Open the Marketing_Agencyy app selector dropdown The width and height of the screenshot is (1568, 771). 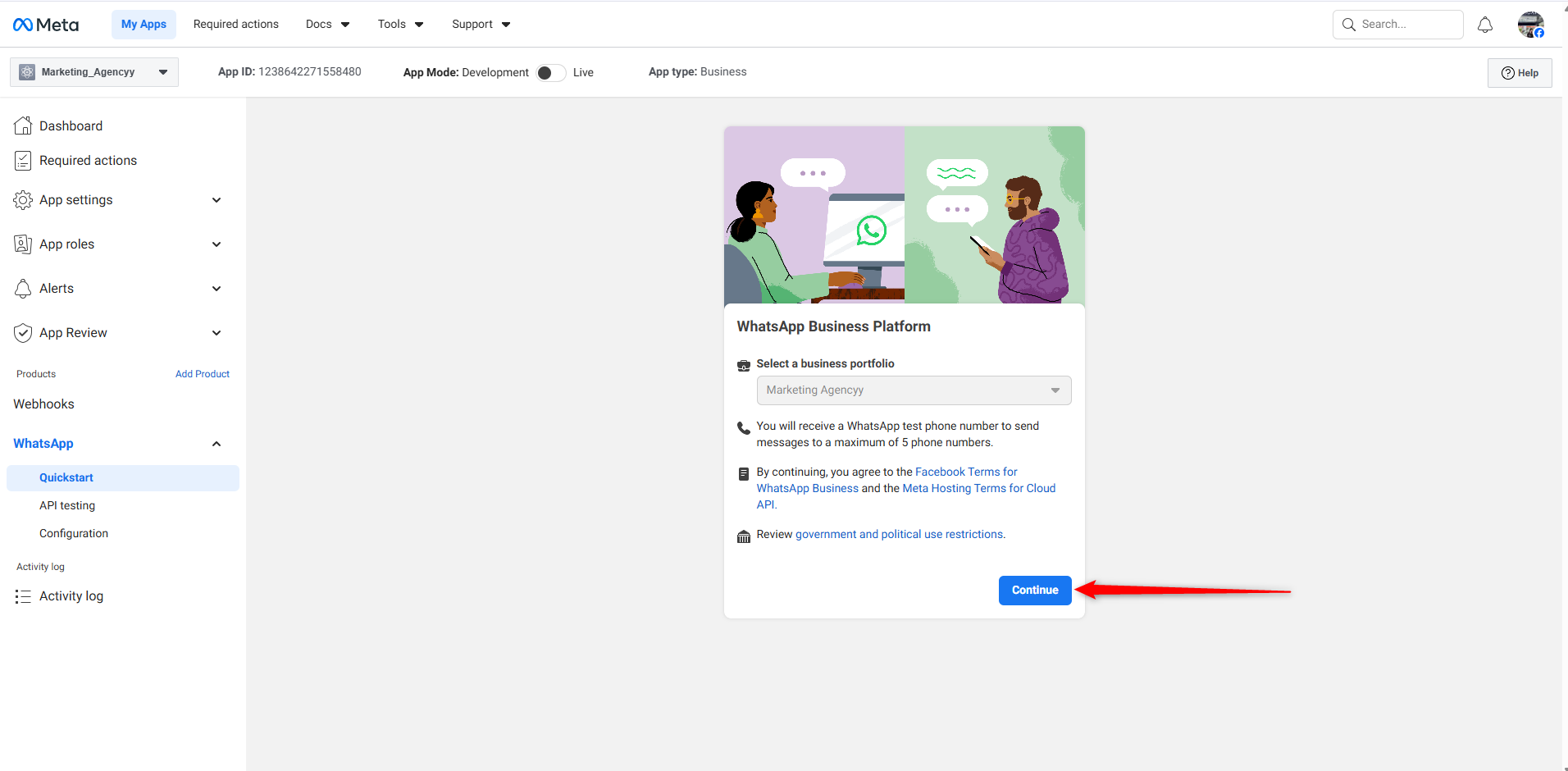pyautogui.click(x=94, y=72)
